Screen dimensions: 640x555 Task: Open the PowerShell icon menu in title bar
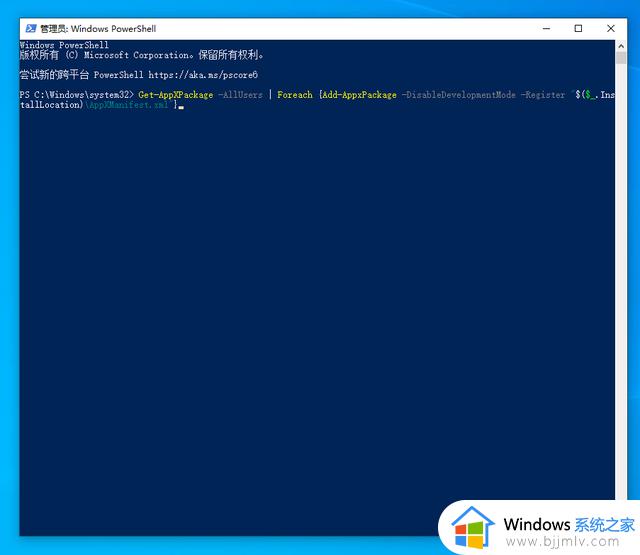point(31,29)
